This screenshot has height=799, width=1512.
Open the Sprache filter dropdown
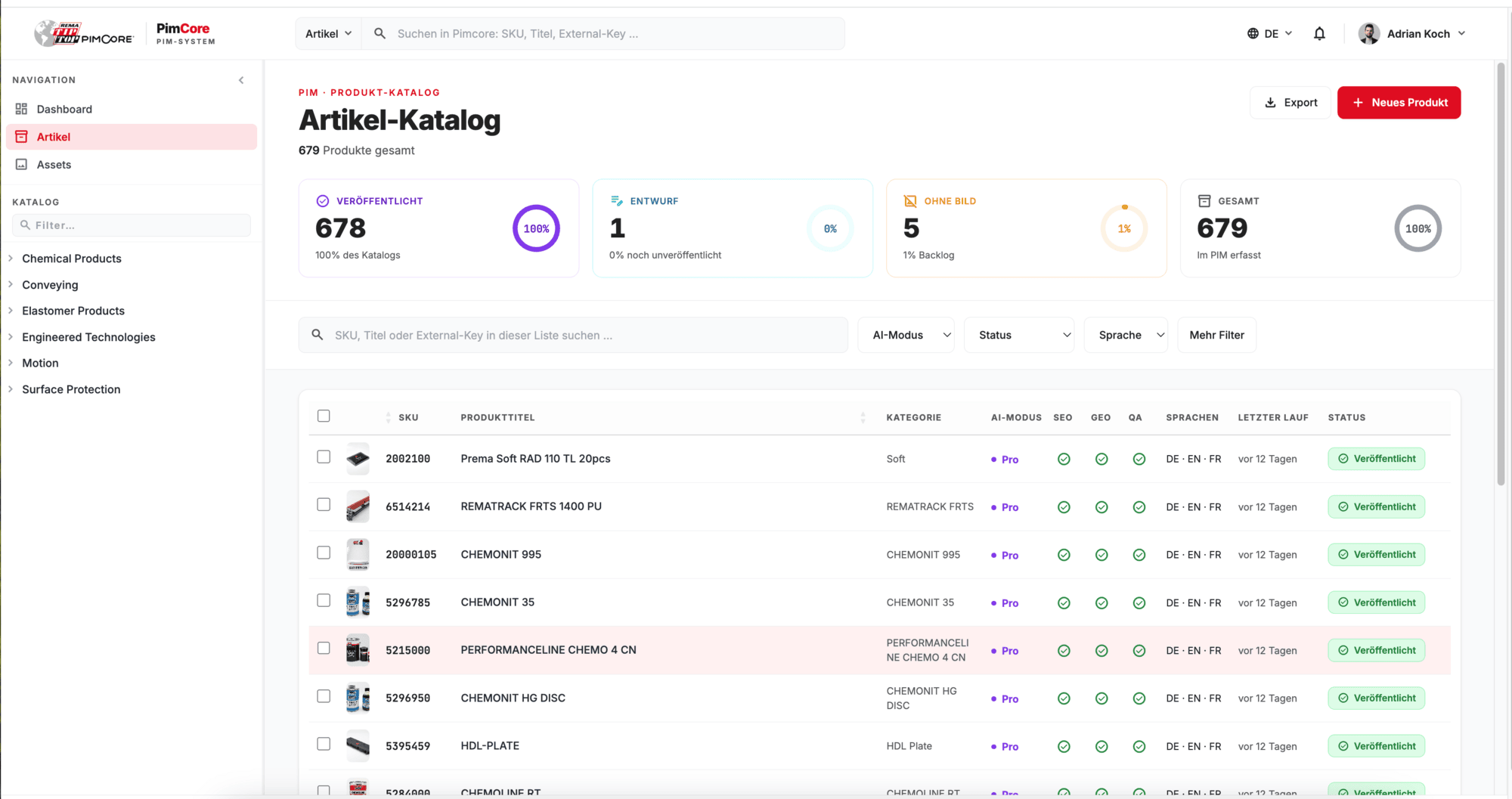[x=1126, y=335]
